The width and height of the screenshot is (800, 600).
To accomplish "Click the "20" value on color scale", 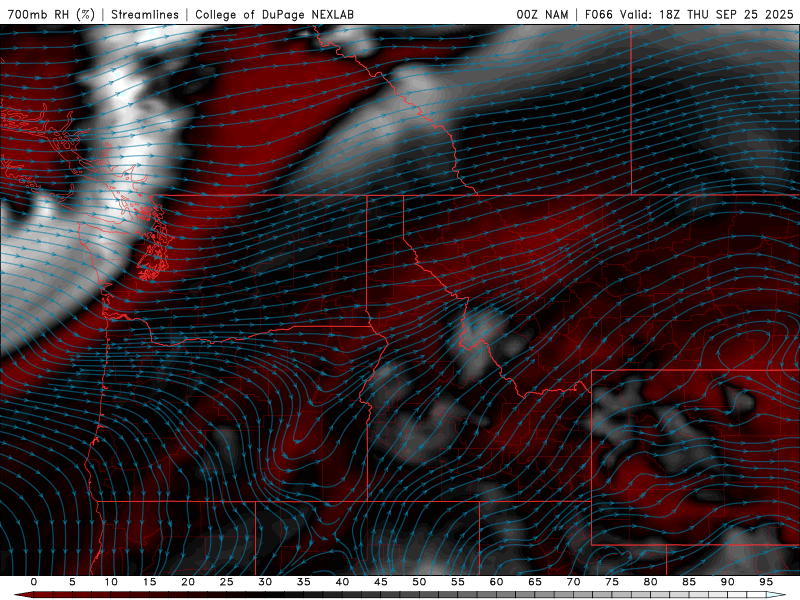I will point(188,582).
